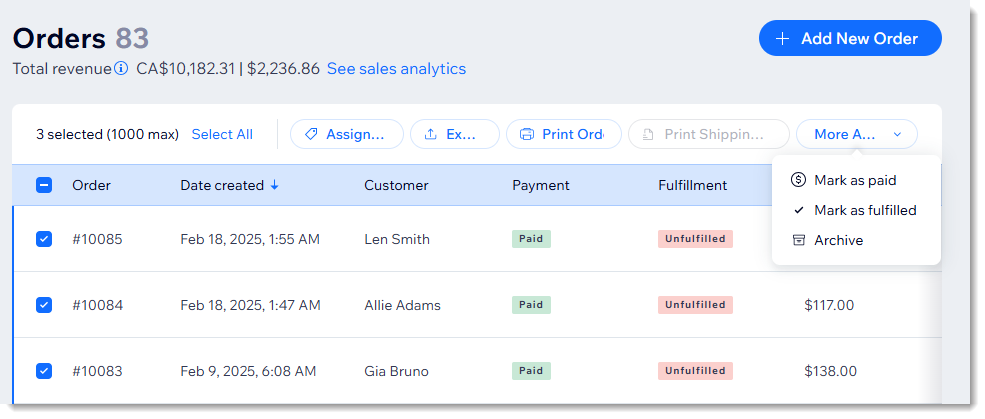The image size is (985, 419).
Task: Toggle the header select-all checkbox
Action: point(44,185)
